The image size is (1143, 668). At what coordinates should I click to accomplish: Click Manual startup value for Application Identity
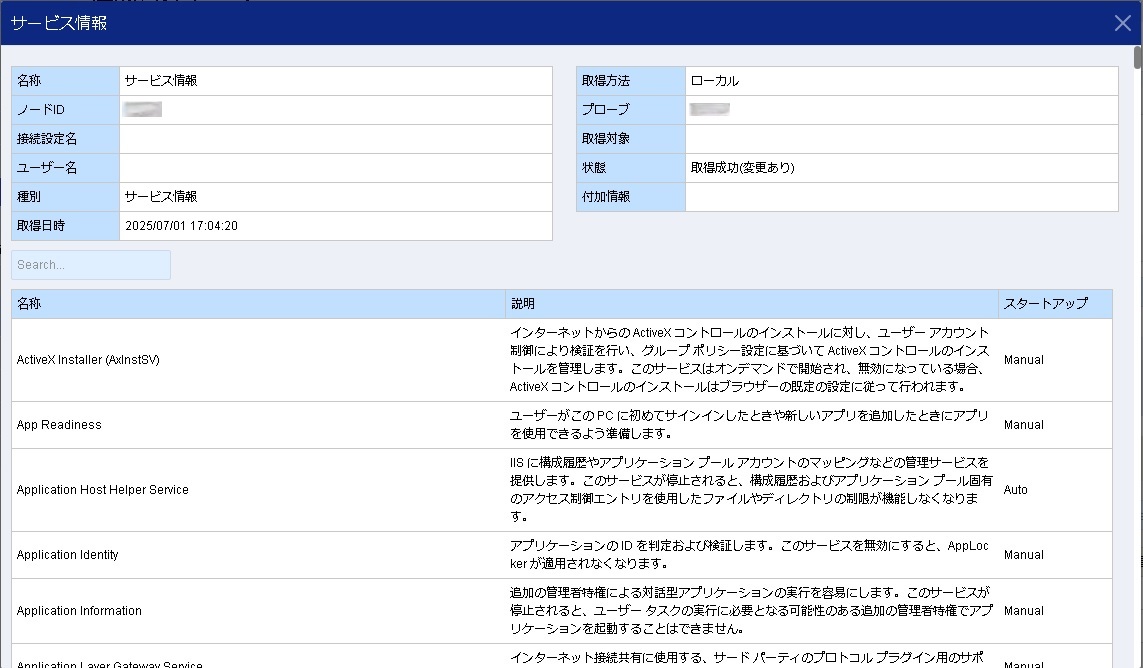pyautogui.click(x=1023, y=554)
